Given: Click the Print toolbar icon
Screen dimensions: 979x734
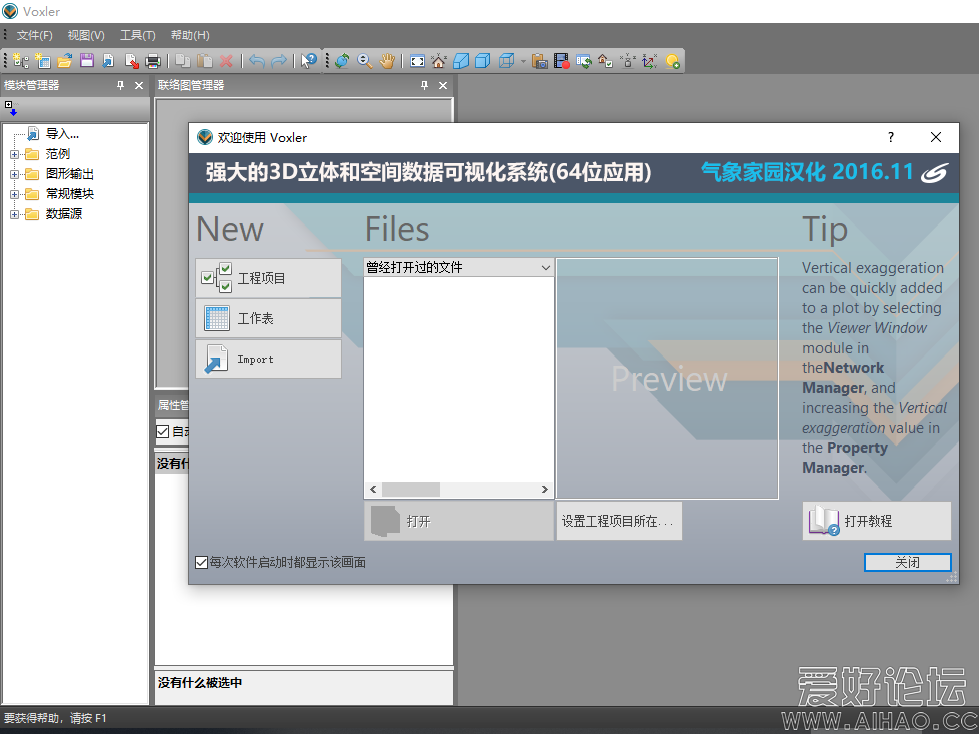Looking at the screenshot, I should [153, 61].
